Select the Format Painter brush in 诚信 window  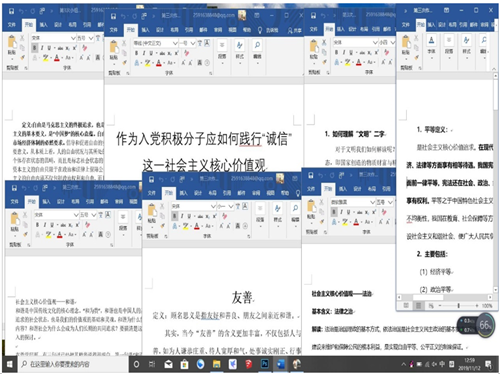pos(124,62)
